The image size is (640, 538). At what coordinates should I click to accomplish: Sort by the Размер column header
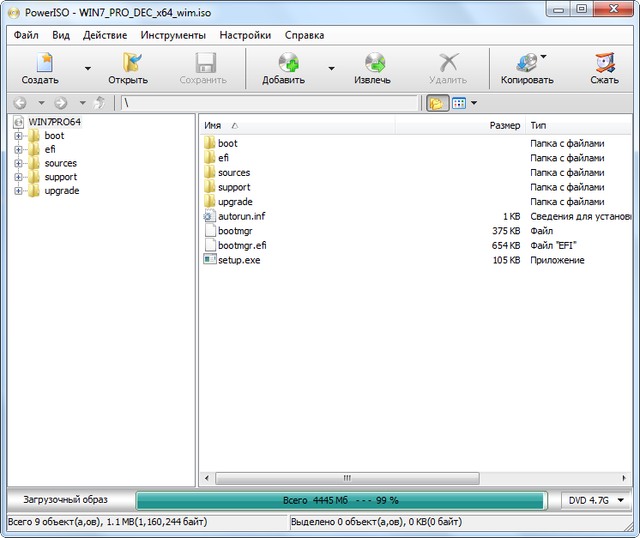(x=504, y=126)
